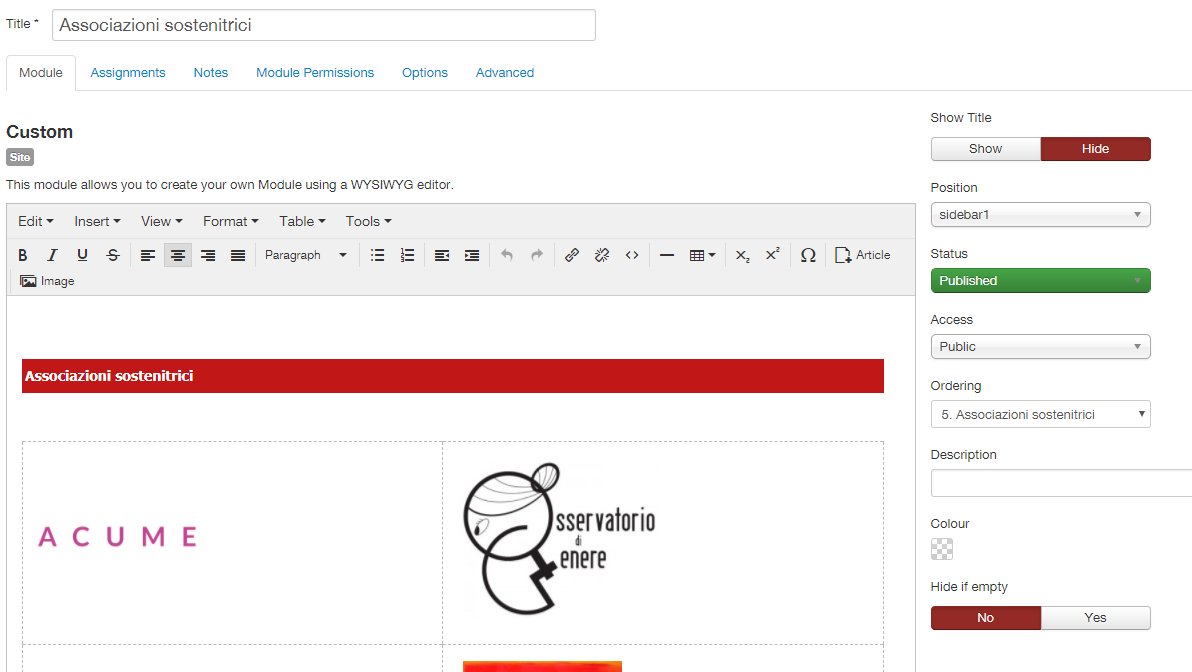The image size is (1192, 672).
Task: Set Show Title to Hide
Action: pos(1095,149)
